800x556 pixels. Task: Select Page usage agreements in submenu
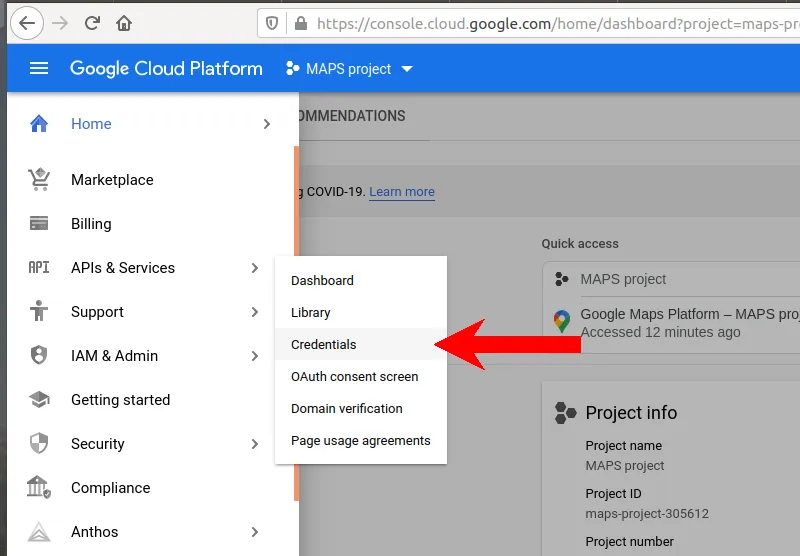tap(361, 441)
